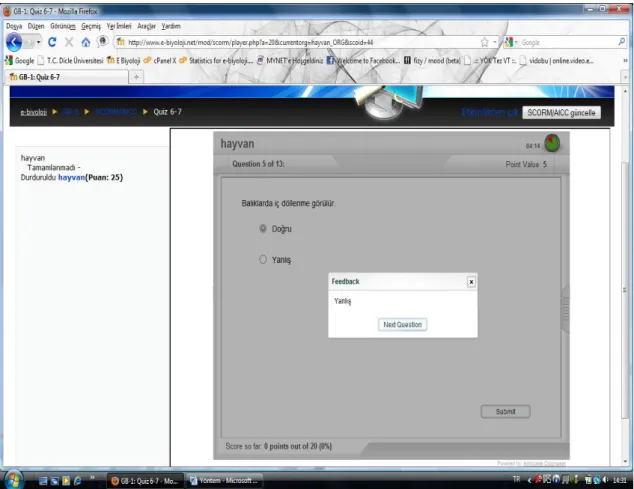The width and height of the screenshot is (634, 489).
Task: Click the Next Question button
Action: 402,324
